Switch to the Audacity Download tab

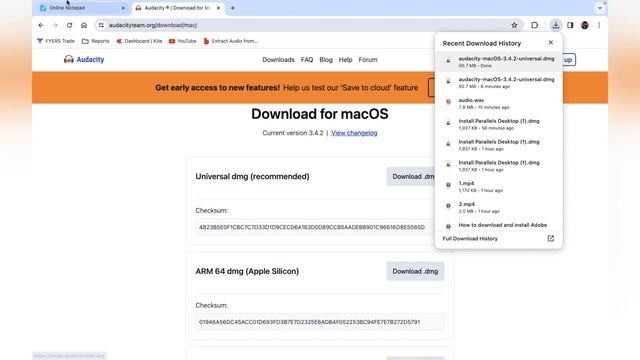pyautogui.click(x=178, y=8)
